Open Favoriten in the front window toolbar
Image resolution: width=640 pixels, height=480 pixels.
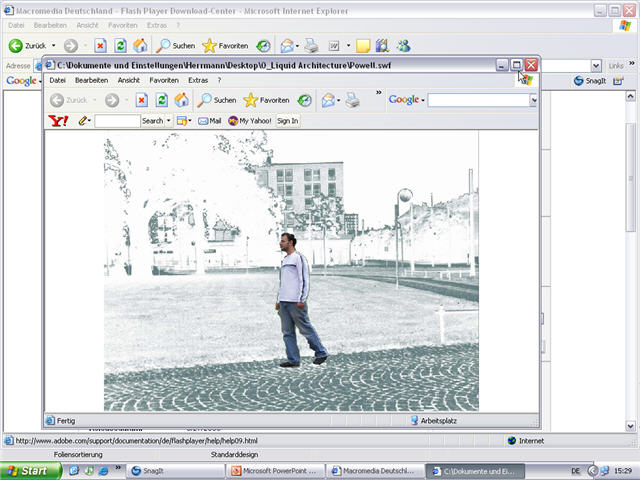pos(264,100)
